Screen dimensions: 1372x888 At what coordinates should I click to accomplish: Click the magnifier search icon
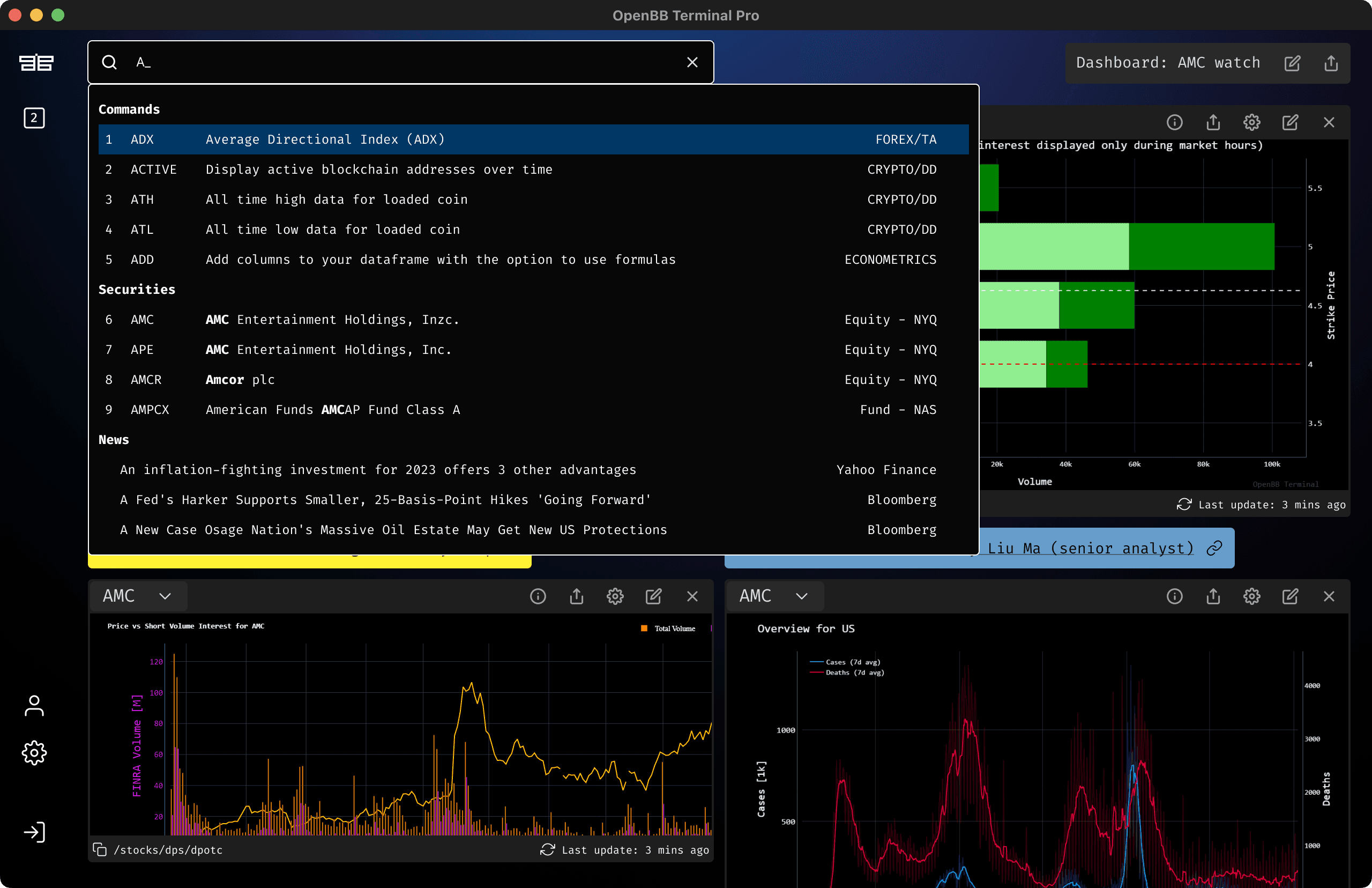tap(109, 62)
